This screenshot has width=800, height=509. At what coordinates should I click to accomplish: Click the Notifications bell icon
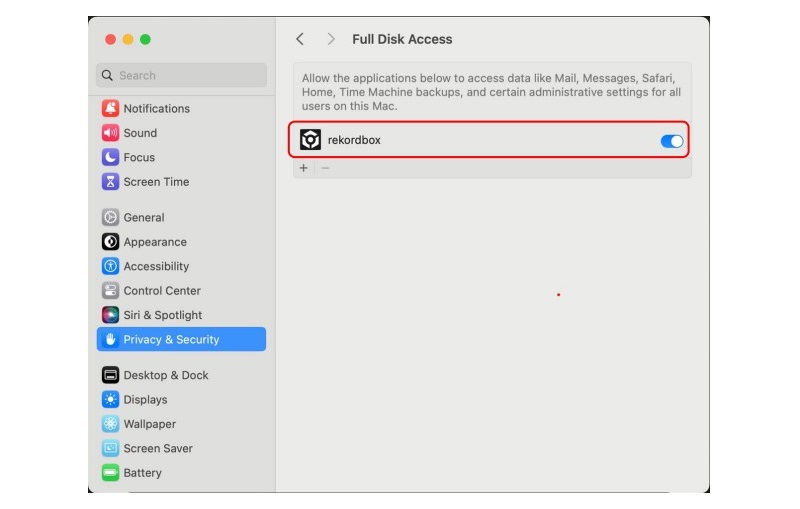pyautogui.click(x=110, y=108)
